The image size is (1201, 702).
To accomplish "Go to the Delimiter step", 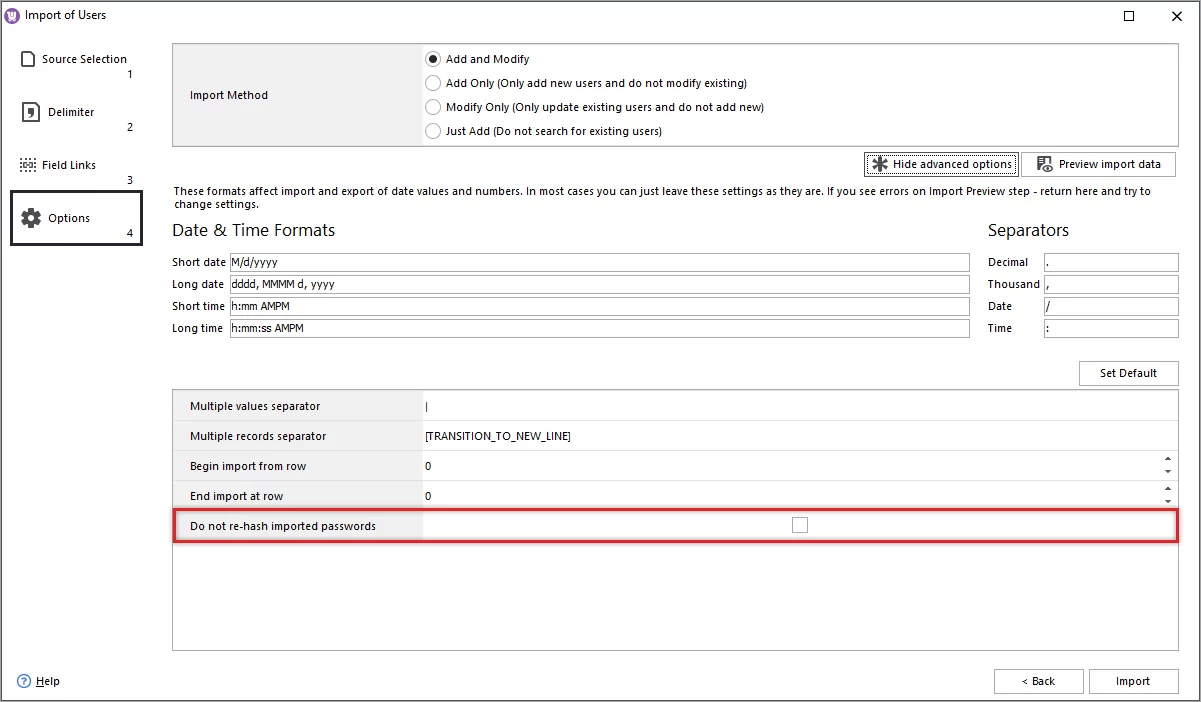I will [x=70, y=112].
